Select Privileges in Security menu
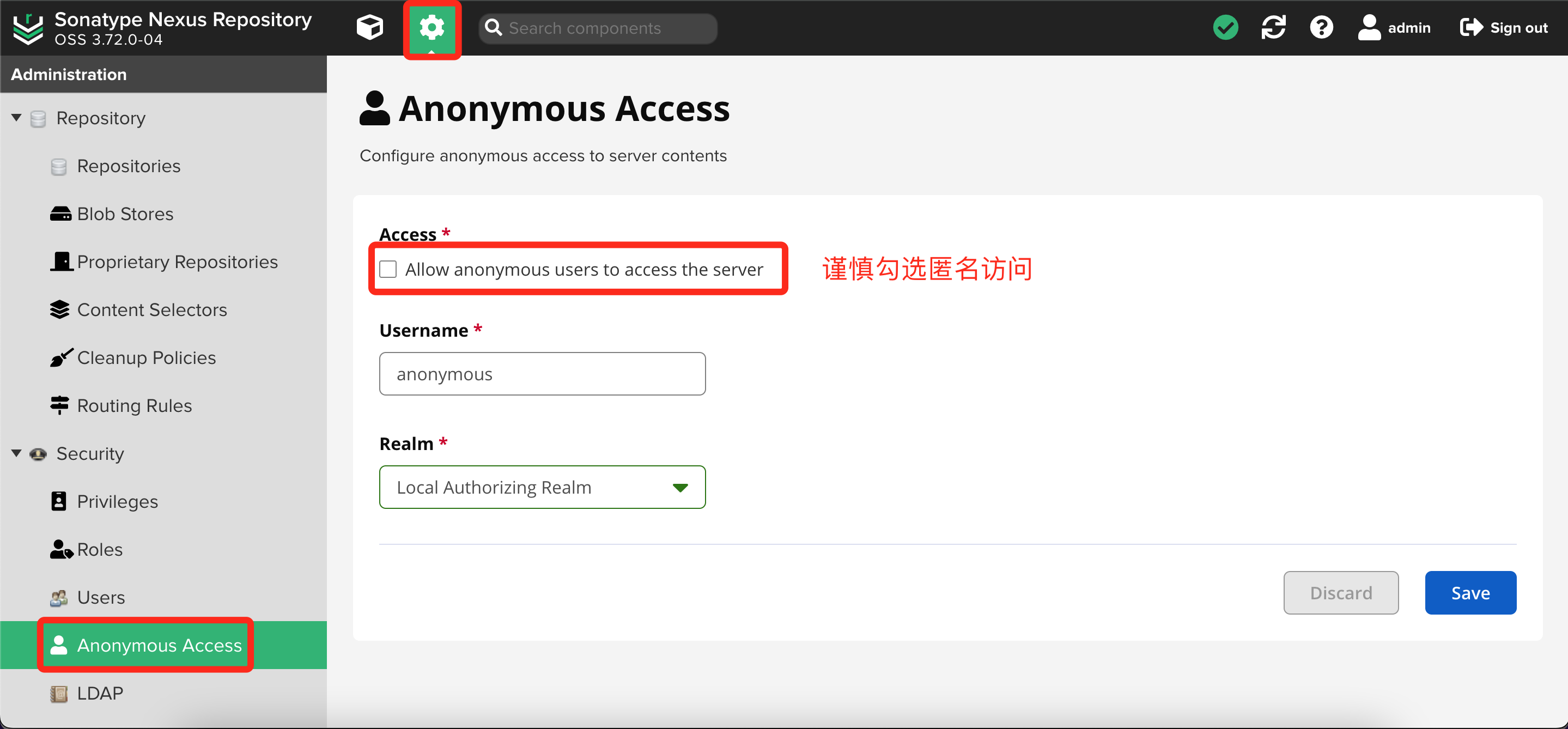The height and width of the screenshot is (729, 1568). pos(117,501)
